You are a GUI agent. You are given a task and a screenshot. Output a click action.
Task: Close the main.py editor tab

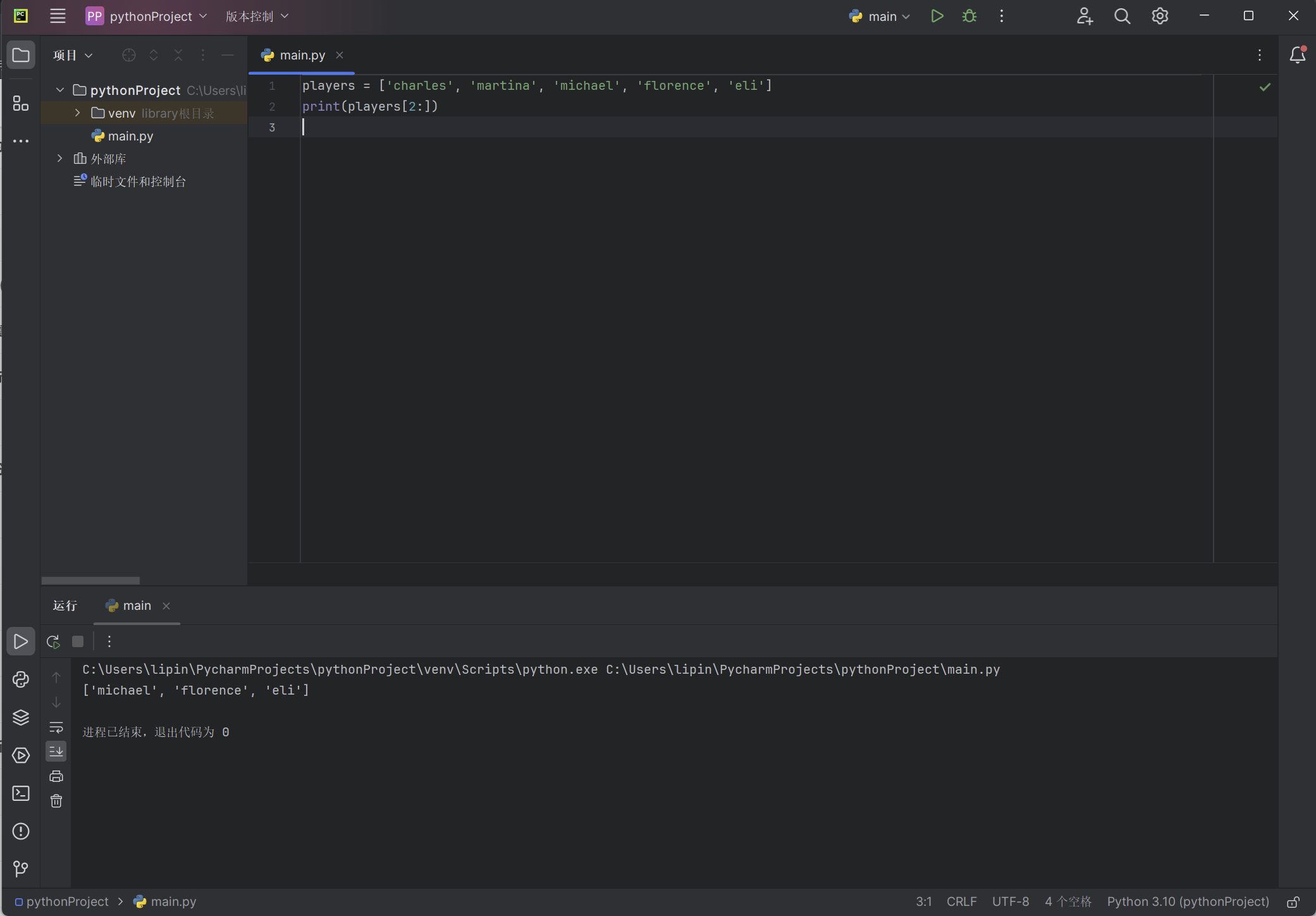340,56
